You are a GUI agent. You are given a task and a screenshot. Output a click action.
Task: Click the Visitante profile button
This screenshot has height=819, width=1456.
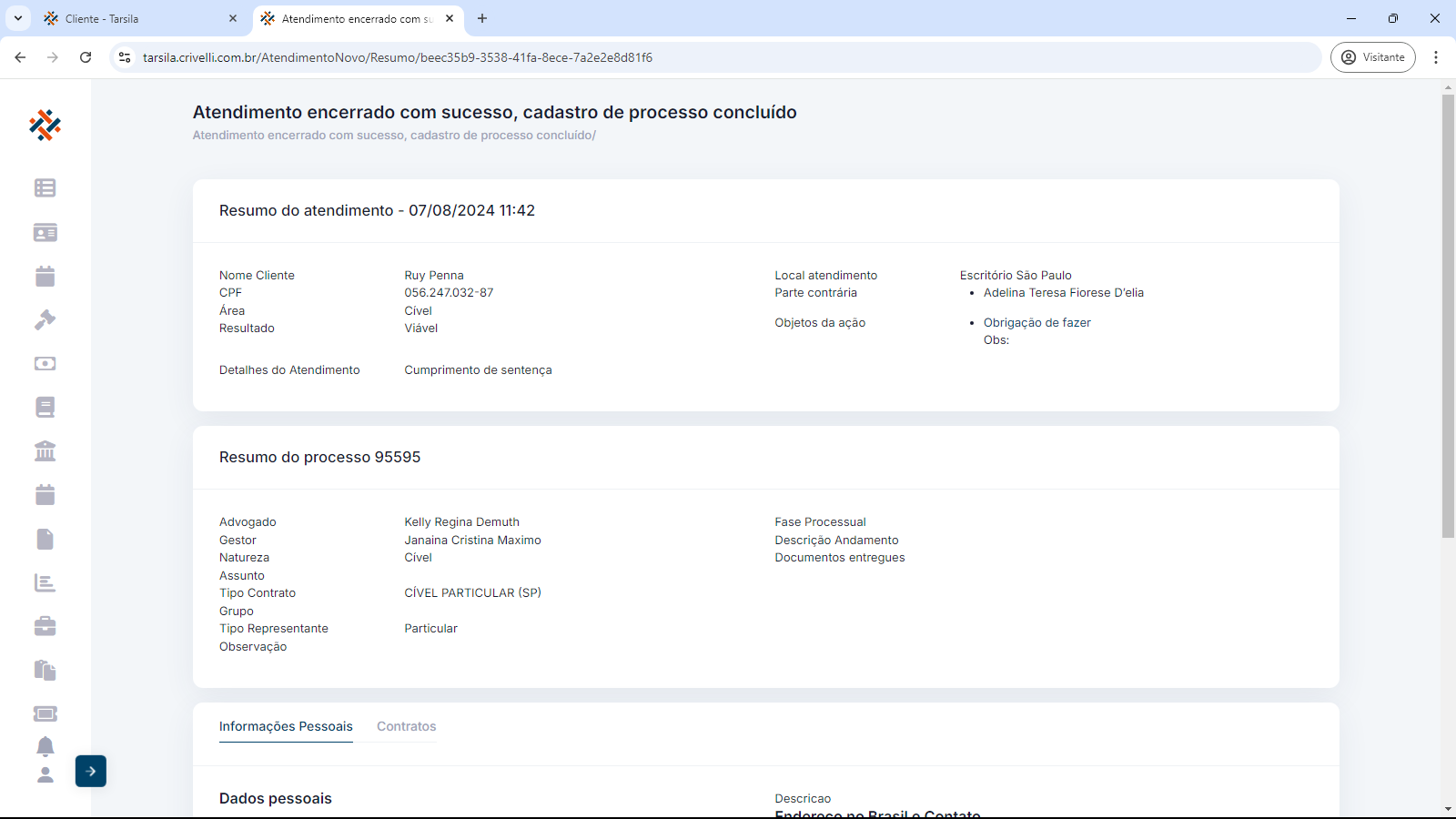coord(1372,57)
